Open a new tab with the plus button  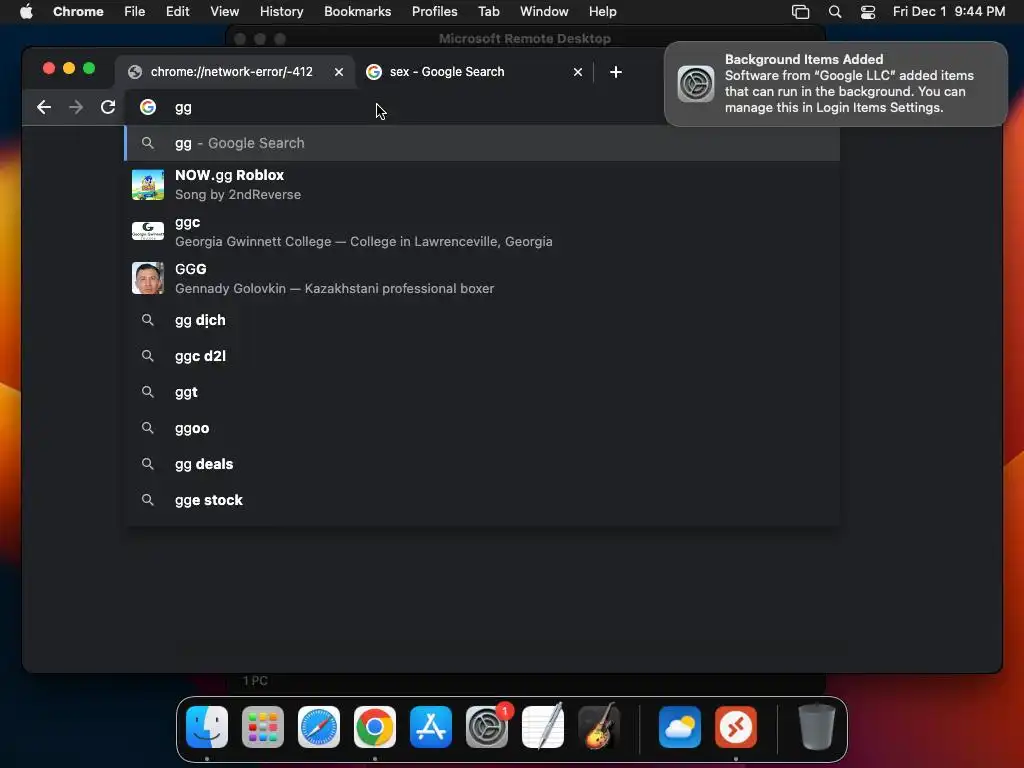[x=616, y=72]
